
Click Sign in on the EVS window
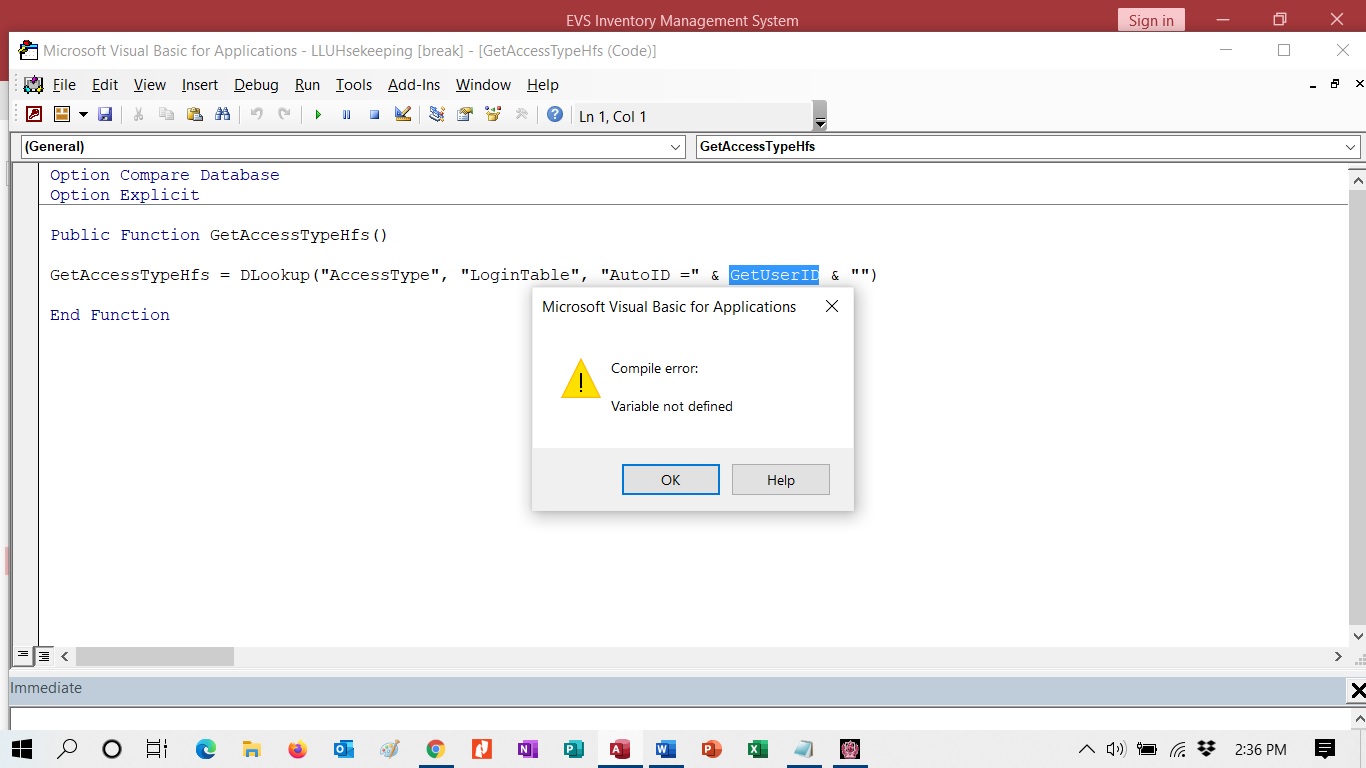point(1151,20)
